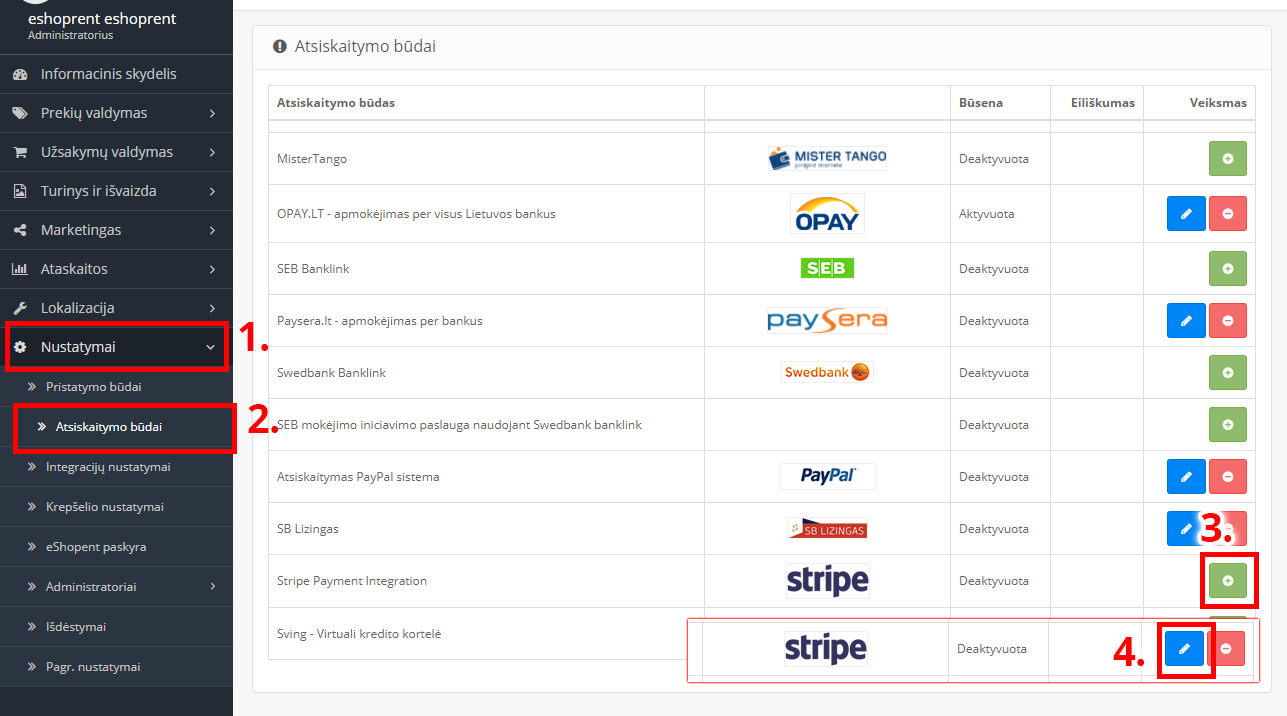This screenshot has width=1287, height=716.
Task: Click Stripe logo in Stripe Payment Integration row
Action: click(x=827, y=580)
